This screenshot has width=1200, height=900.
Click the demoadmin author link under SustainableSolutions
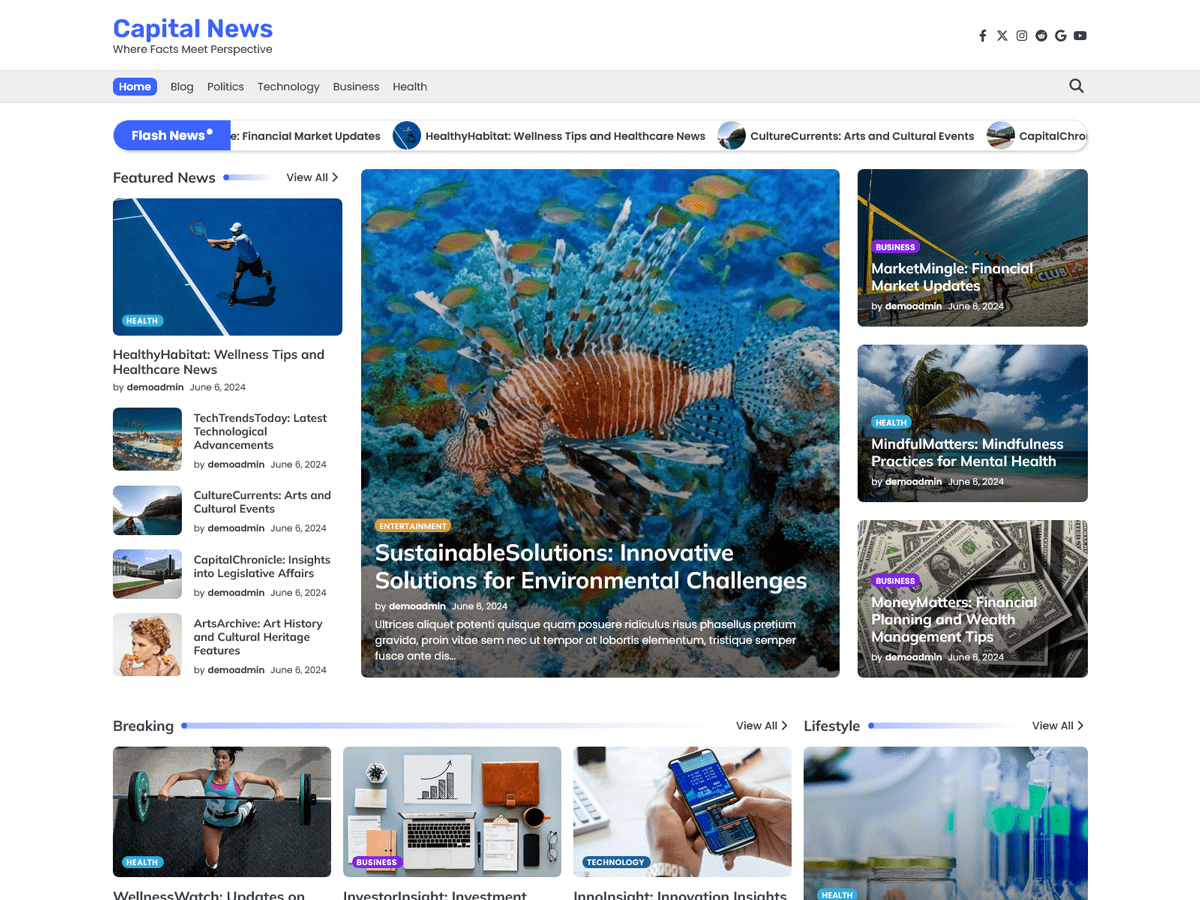pyautogui.click(x=417, y=606)
